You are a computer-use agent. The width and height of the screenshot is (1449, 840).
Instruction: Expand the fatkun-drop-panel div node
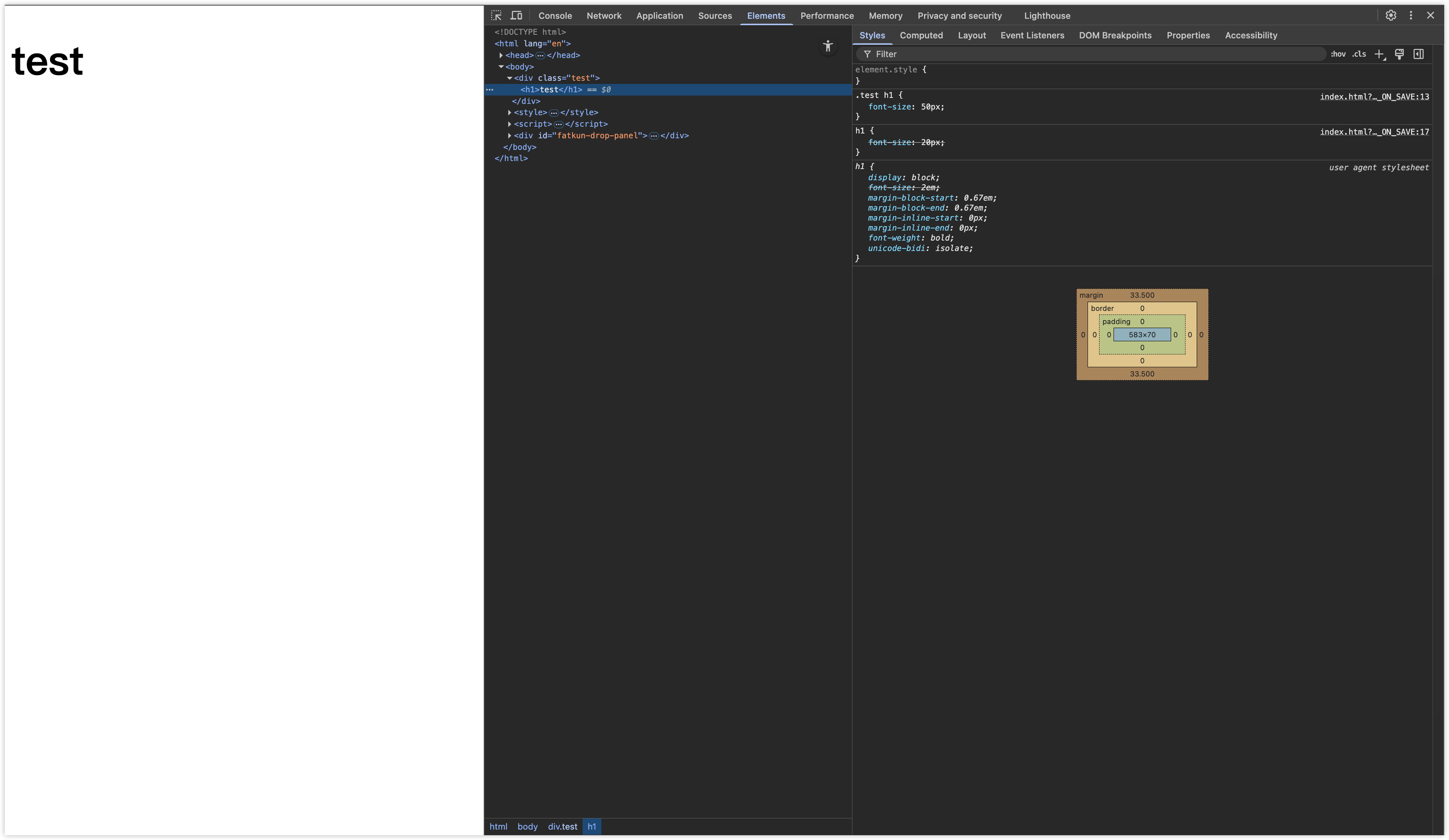tap(509, 135)
